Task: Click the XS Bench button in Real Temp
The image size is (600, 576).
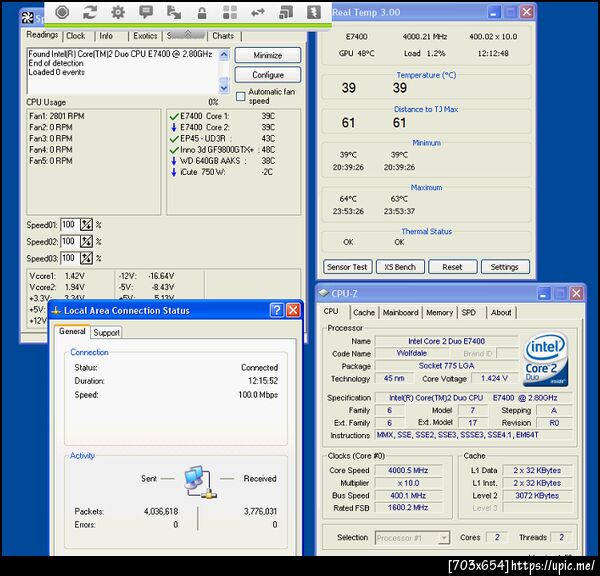Action: pos(400,267)
